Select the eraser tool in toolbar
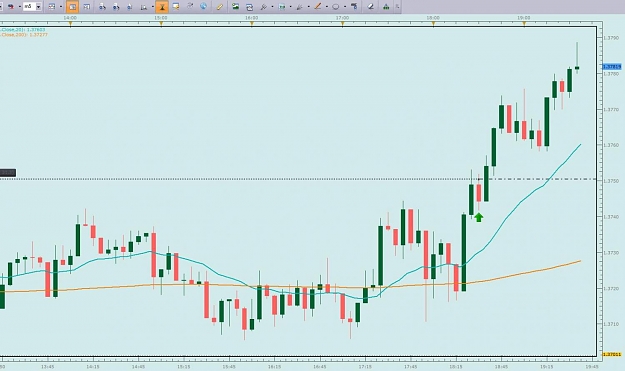Viewport: 625px width, 371px height. click(x=371, y=6)
